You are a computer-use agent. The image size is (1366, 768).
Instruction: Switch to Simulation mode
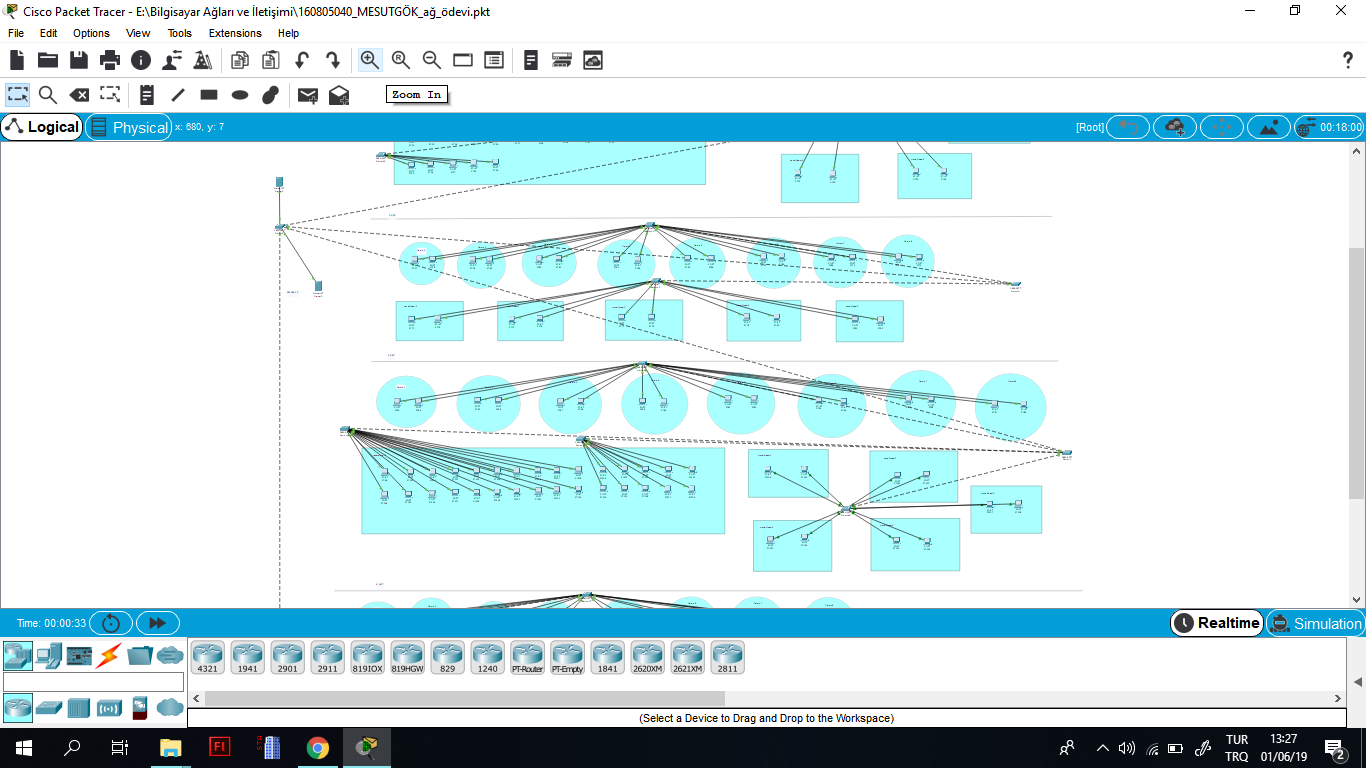(1315, 623)
